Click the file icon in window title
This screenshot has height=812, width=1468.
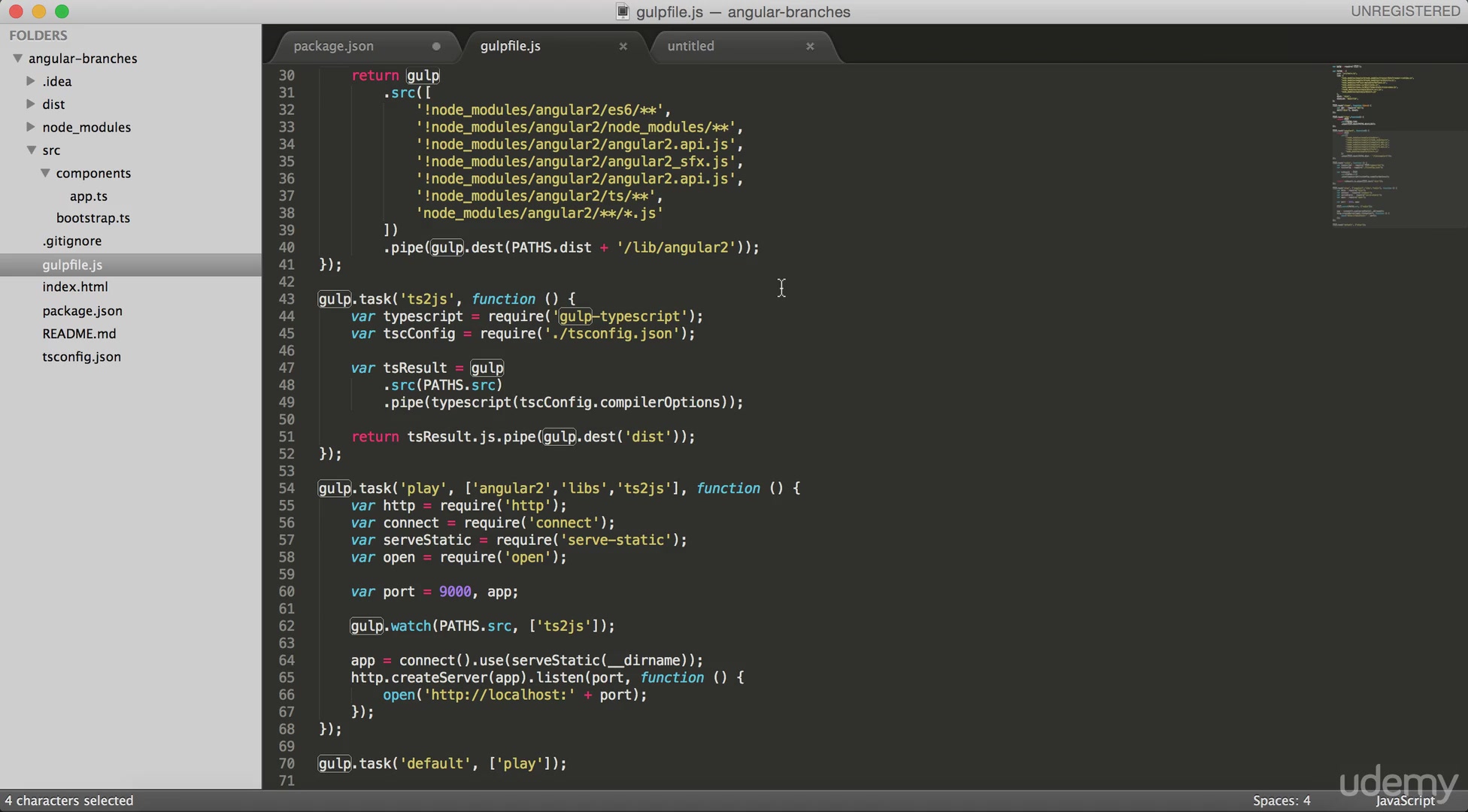coord(622,11)
